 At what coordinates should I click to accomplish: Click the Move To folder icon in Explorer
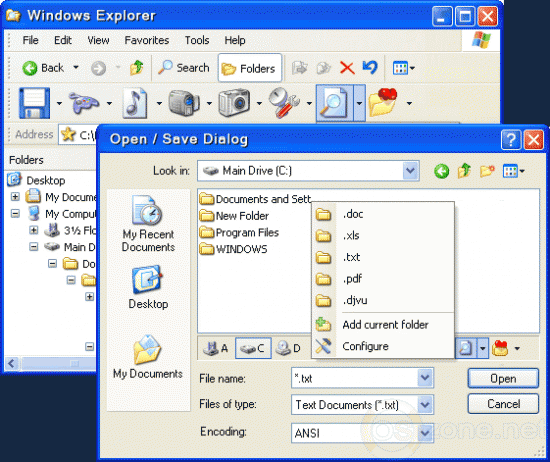pos(300,68)
